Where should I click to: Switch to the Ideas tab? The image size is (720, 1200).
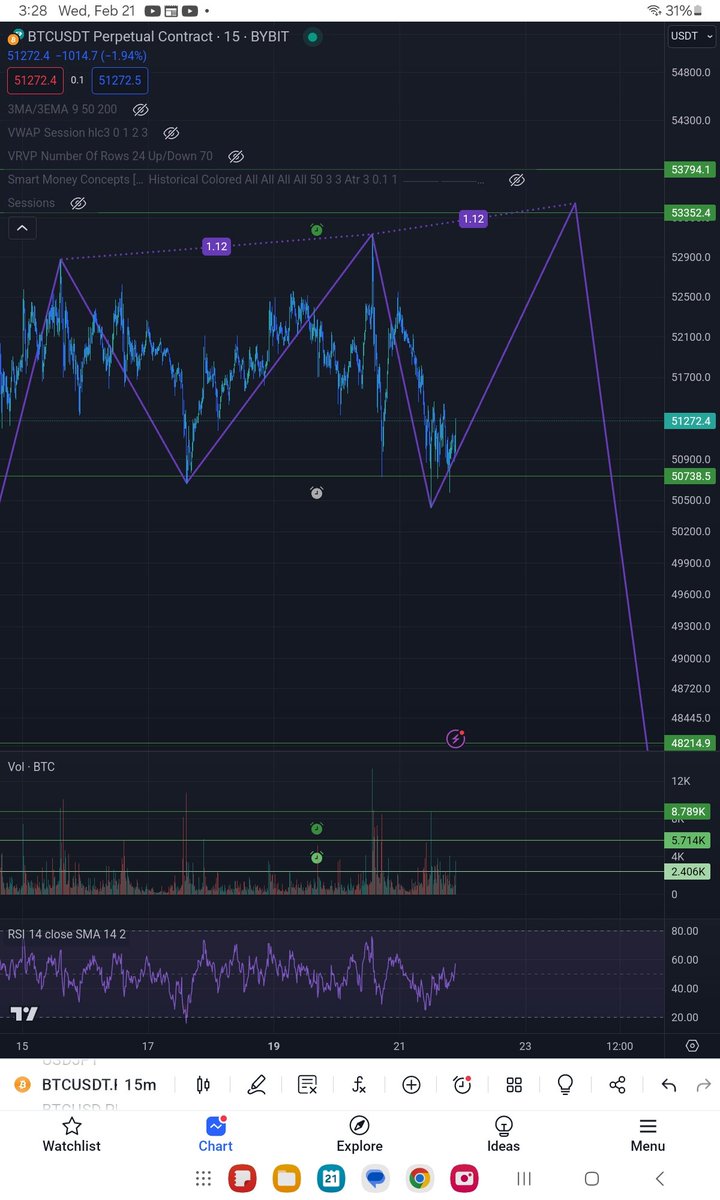click(x=503, y=1135)
